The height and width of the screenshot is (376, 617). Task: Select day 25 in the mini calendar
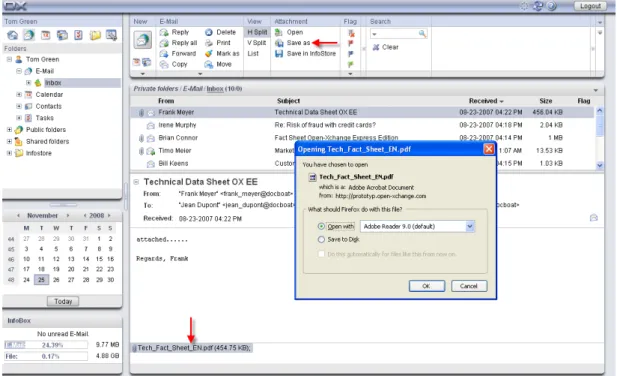point(41,280)
